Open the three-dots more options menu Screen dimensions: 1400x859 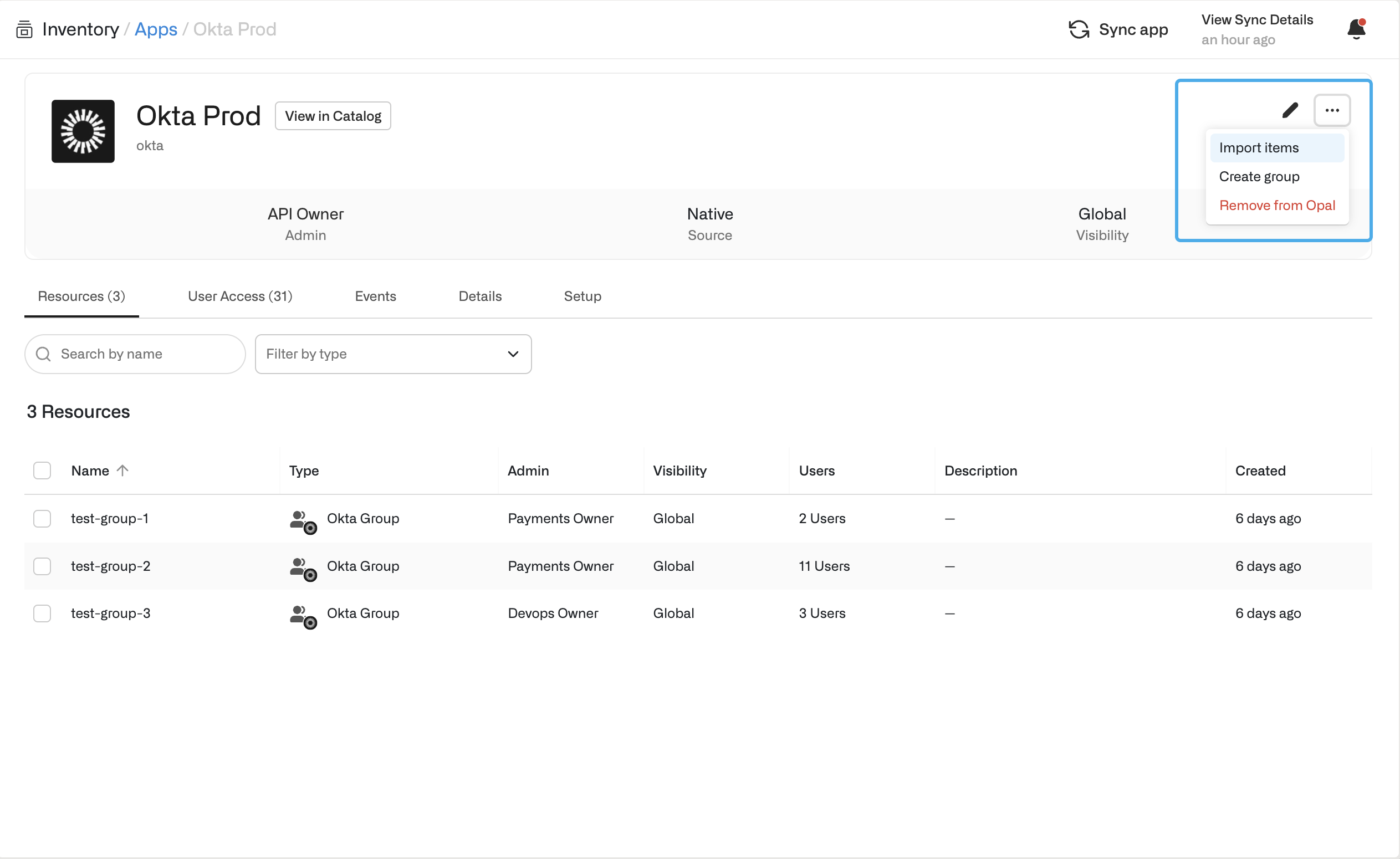click(1332, 110)
